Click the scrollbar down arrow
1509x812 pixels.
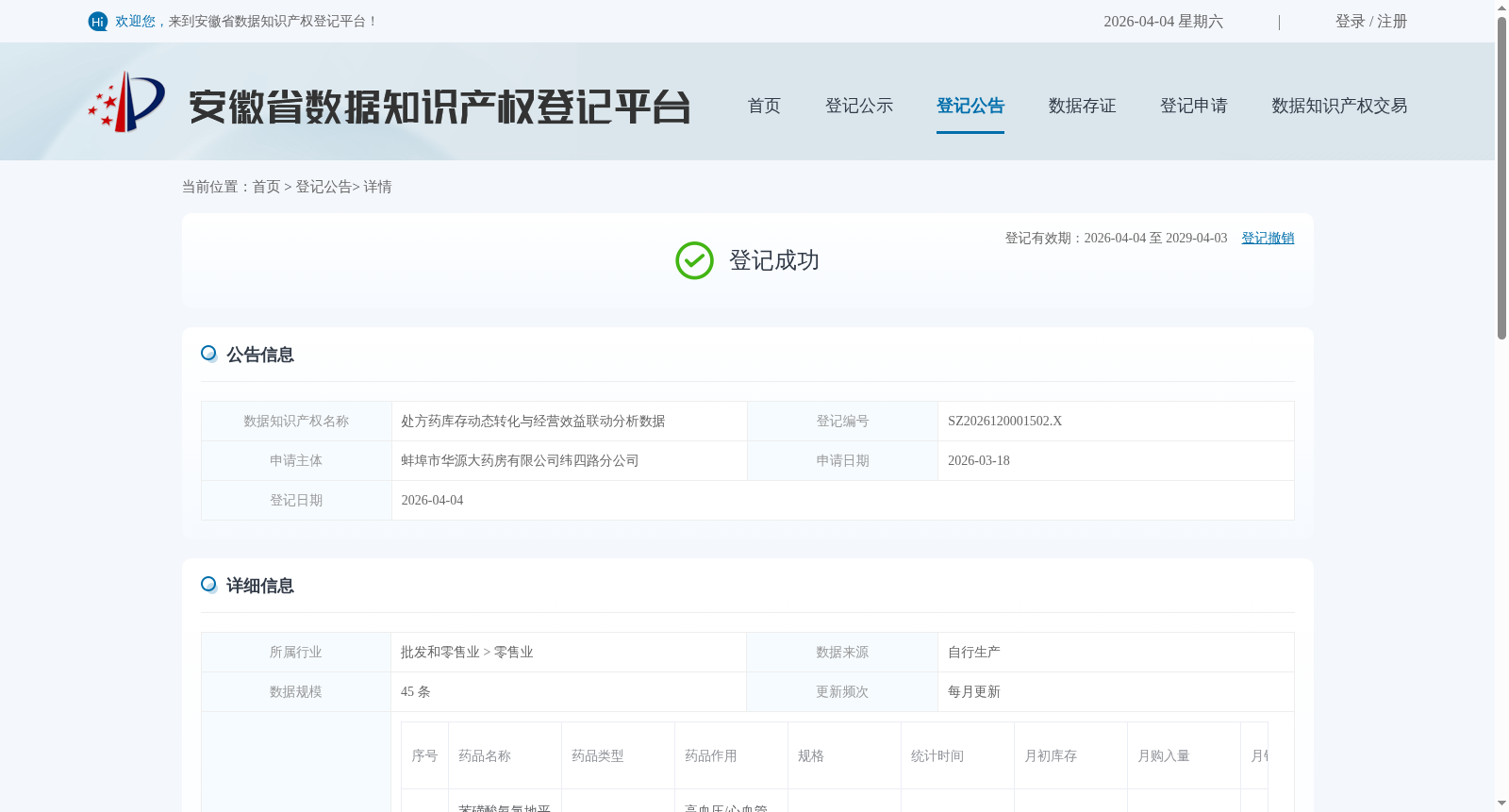pyautogui.click(x=1501, y=804)
